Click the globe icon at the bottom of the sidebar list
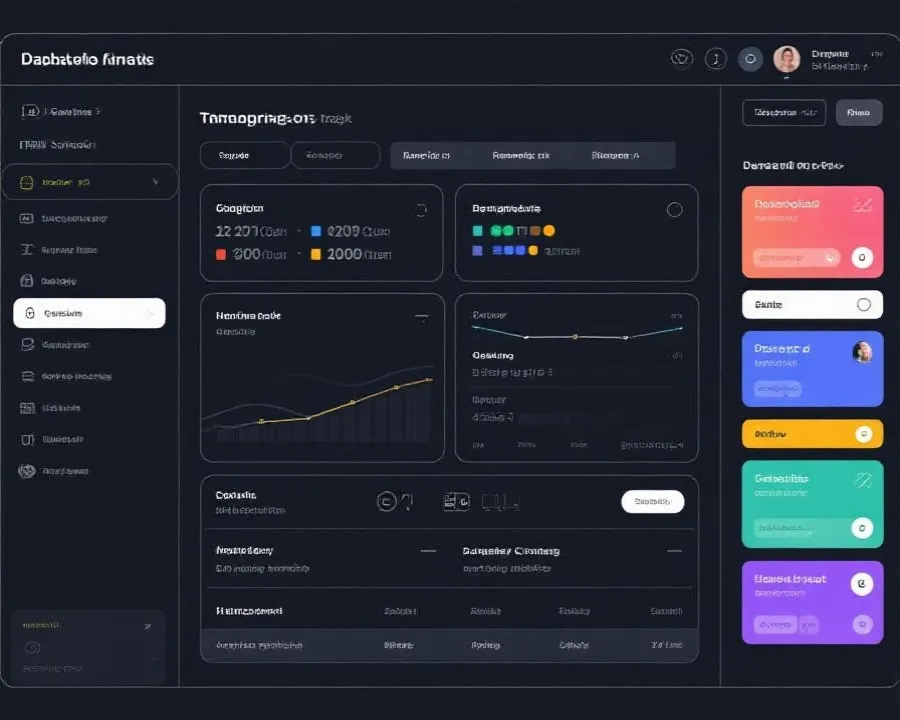 (x=27, y=471)
